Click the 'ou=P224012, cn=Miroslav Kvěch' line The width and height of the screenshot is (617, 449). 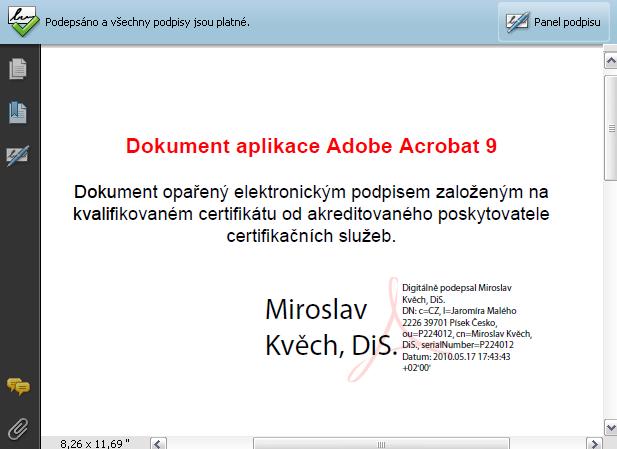[467, 334]
